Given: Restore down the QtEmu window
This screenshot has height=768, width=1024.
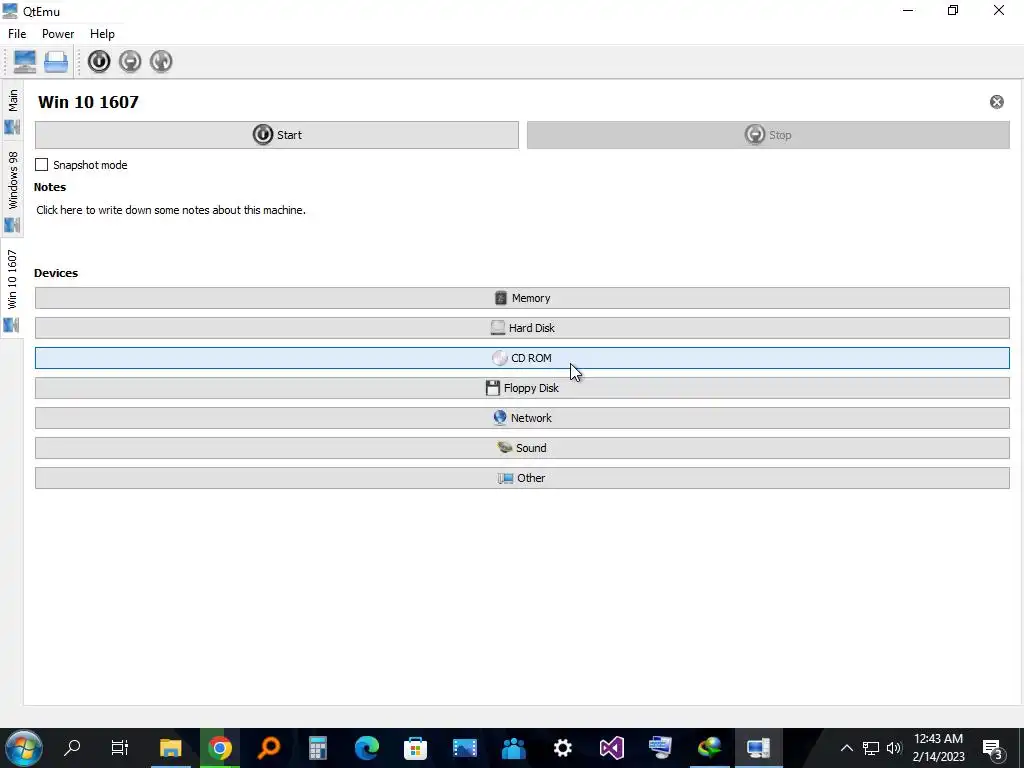Looking at the screenshot, I should [x=953, y=10].
